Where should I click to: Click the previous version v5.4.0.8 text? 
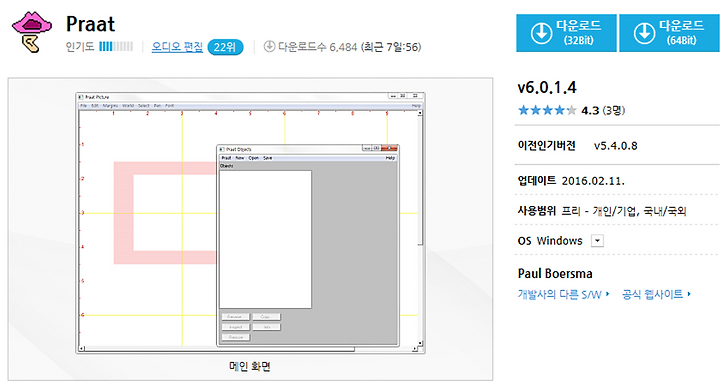point(615,146)
